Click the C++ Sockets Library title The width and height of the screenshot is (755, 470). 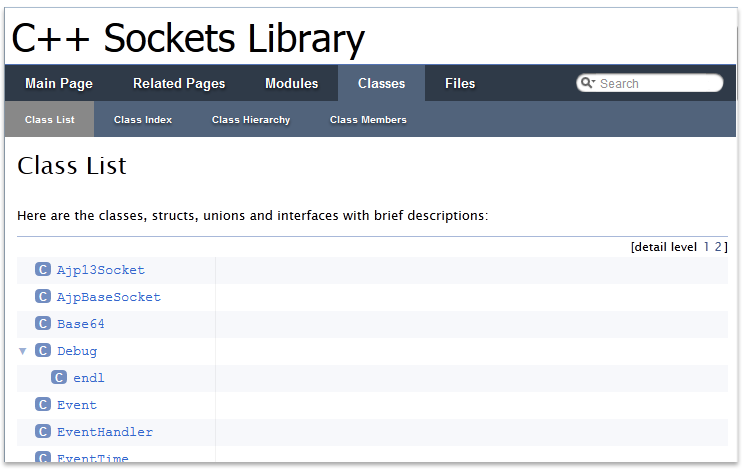click(x=188, y=39)
